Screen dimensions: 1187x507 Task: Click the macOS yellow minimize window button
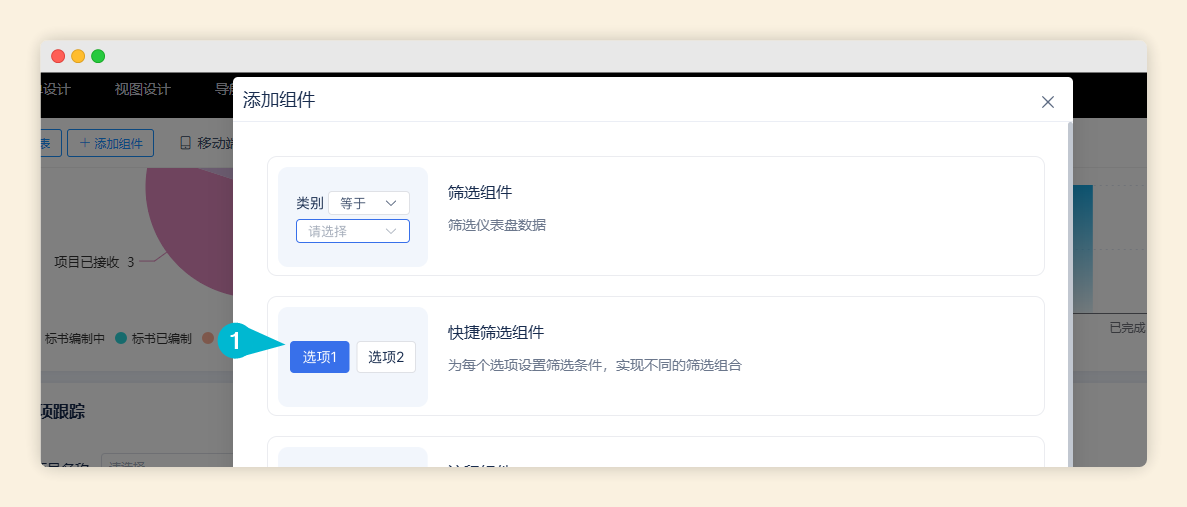pyautogui.click(x=78, y=56)
